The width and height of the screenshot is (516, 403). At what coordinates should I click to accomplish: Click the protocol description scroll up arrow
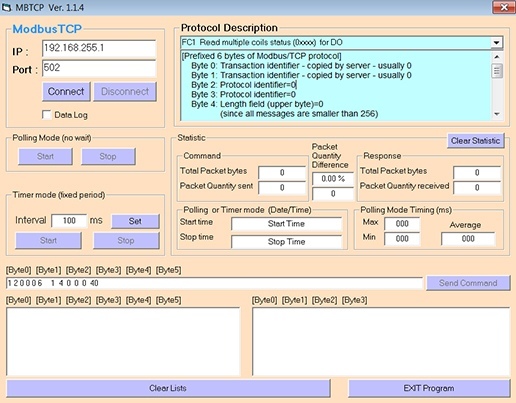pos(497,57)
